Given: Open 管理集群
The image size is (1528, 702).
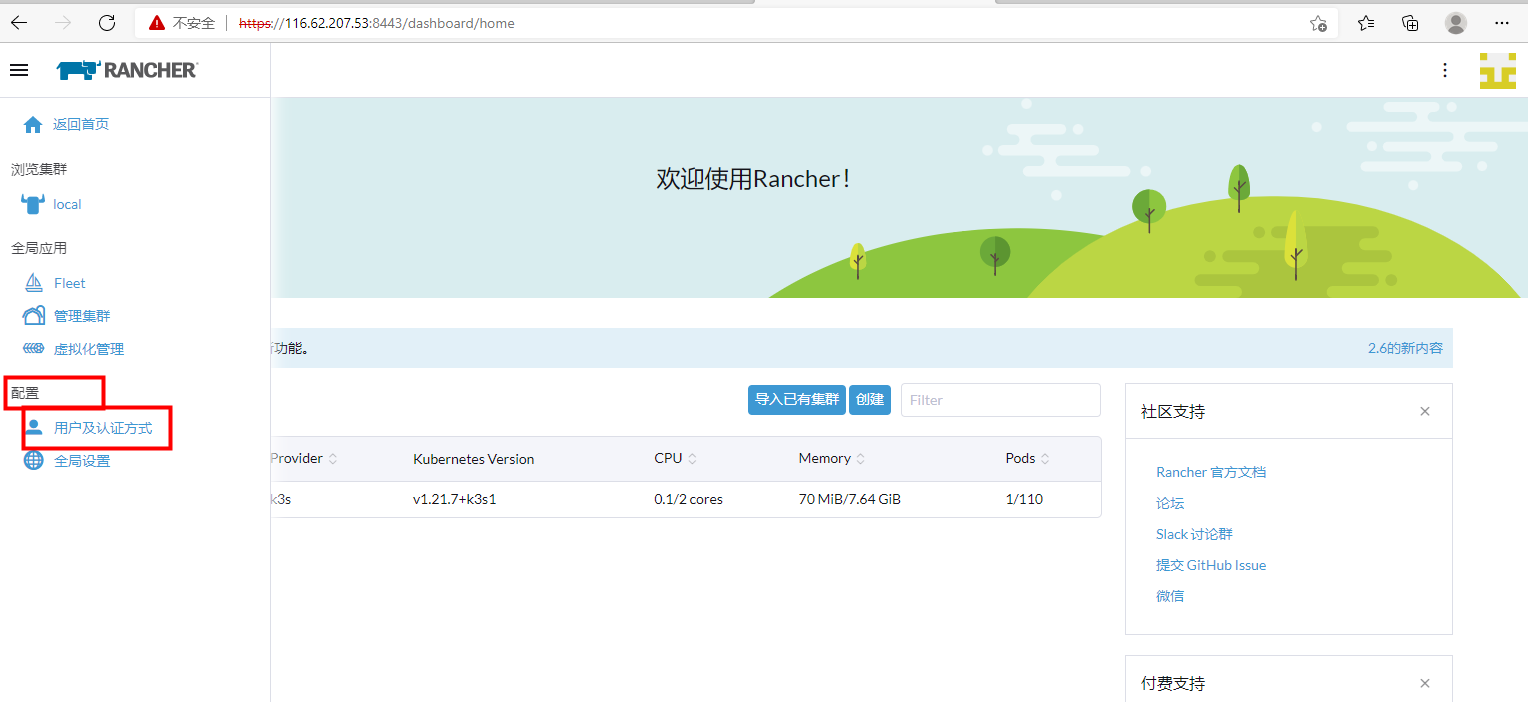Looking at the screenshot, I should (x=82, y=316).
